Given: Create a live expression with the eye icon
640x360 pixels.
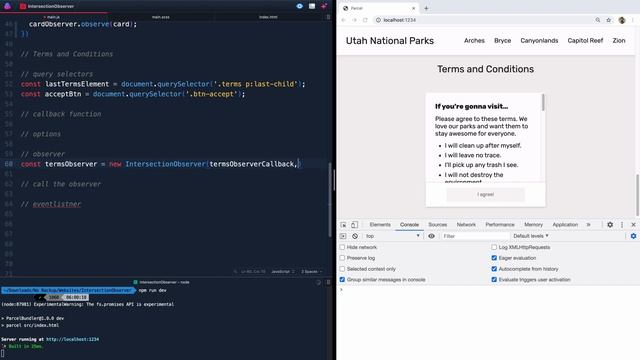Looking at the screenshot, I should 431,236.
